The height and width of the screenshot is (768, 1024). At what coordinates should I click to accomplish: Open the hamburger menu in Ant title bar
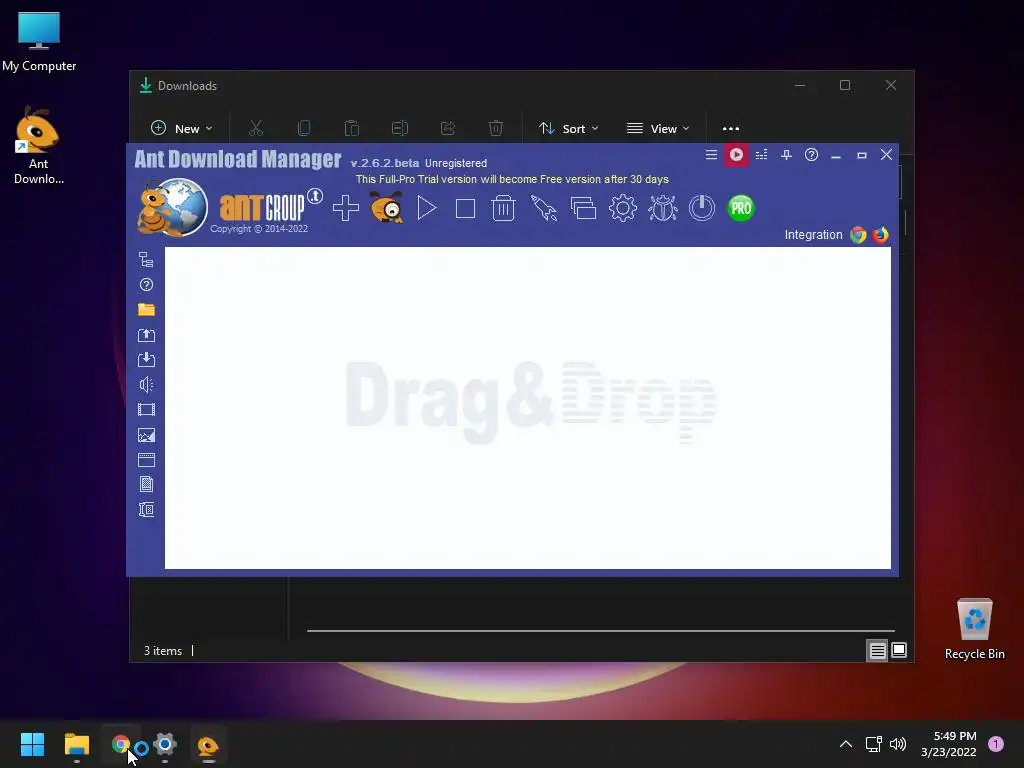click(x=711, y=155)
